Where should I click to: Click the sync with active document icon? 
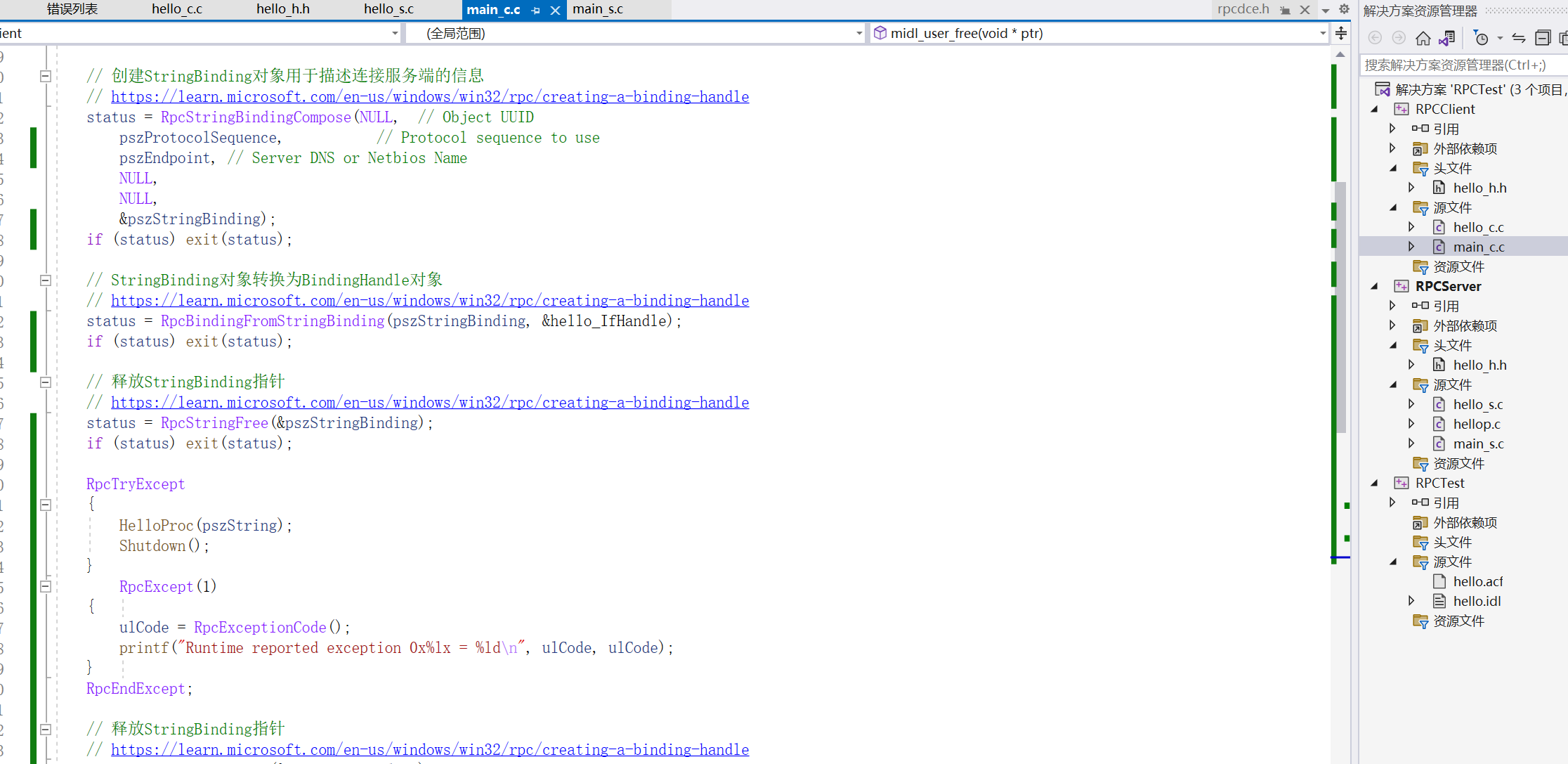tap(1519, 38)
